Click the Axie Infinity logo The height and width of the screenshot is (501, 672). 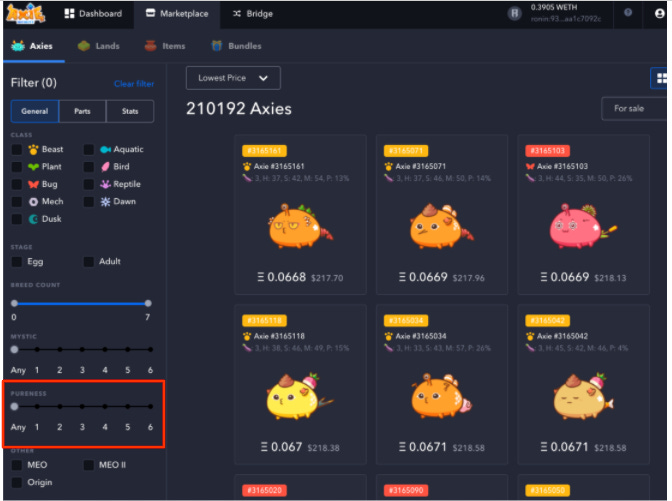25,13
